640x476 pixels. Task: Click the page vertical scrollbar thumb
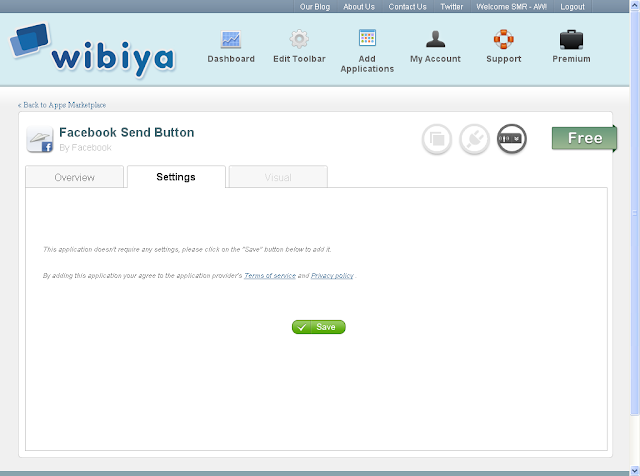tap(635, 214)
